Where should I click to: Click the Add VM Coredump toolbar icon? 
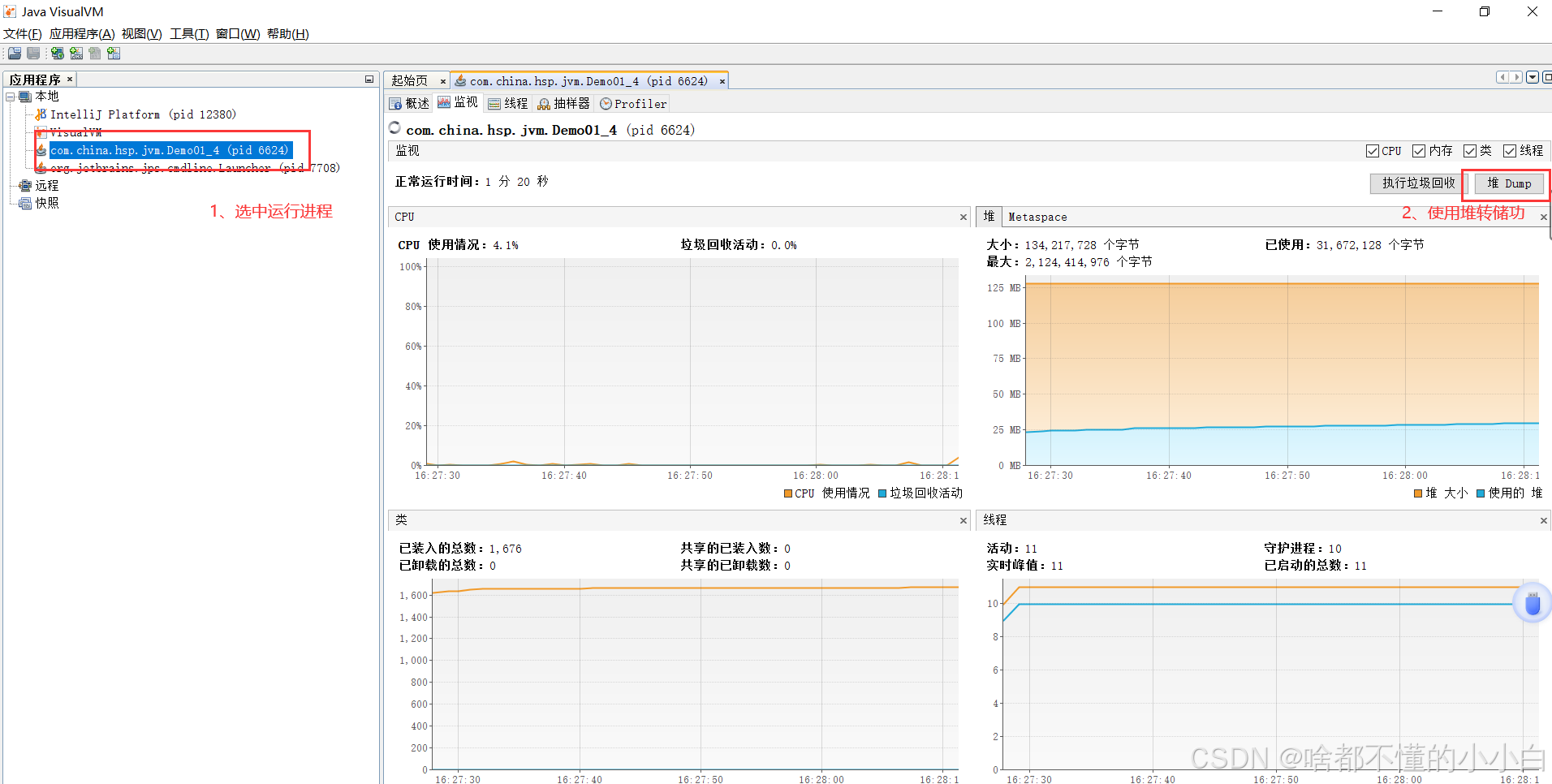[x=95, y=54]
